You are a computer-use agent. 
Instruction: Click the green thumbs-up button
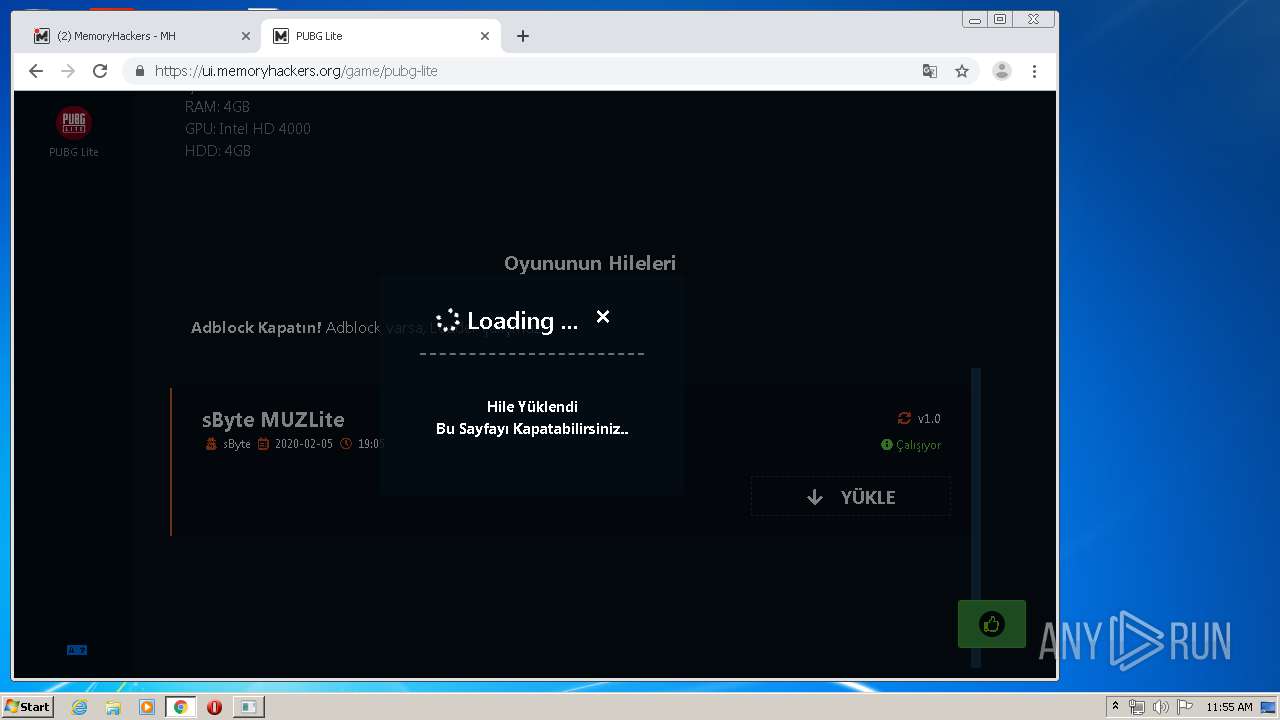(991, 624)
